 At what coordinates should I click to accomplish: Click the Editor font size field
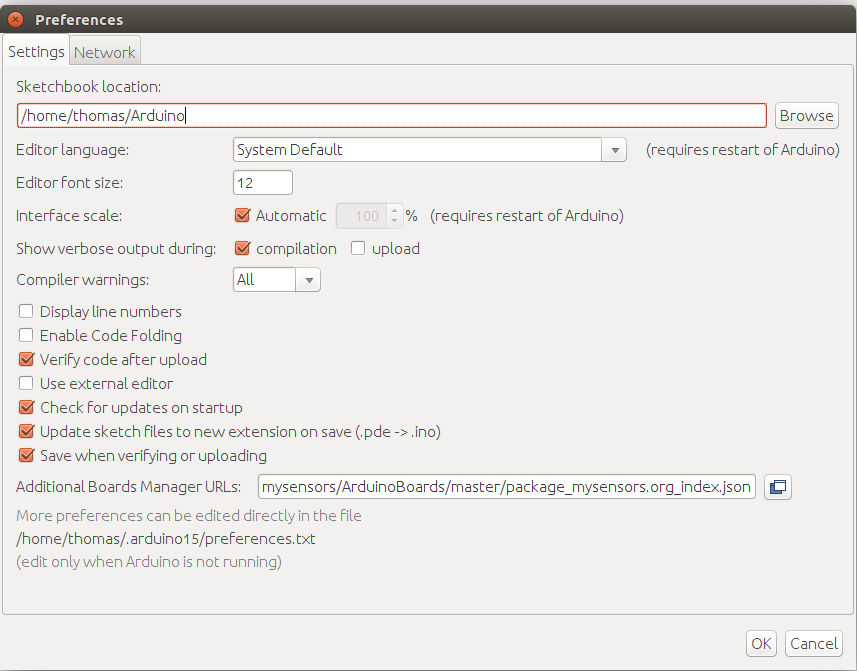[x=262, y=182]
